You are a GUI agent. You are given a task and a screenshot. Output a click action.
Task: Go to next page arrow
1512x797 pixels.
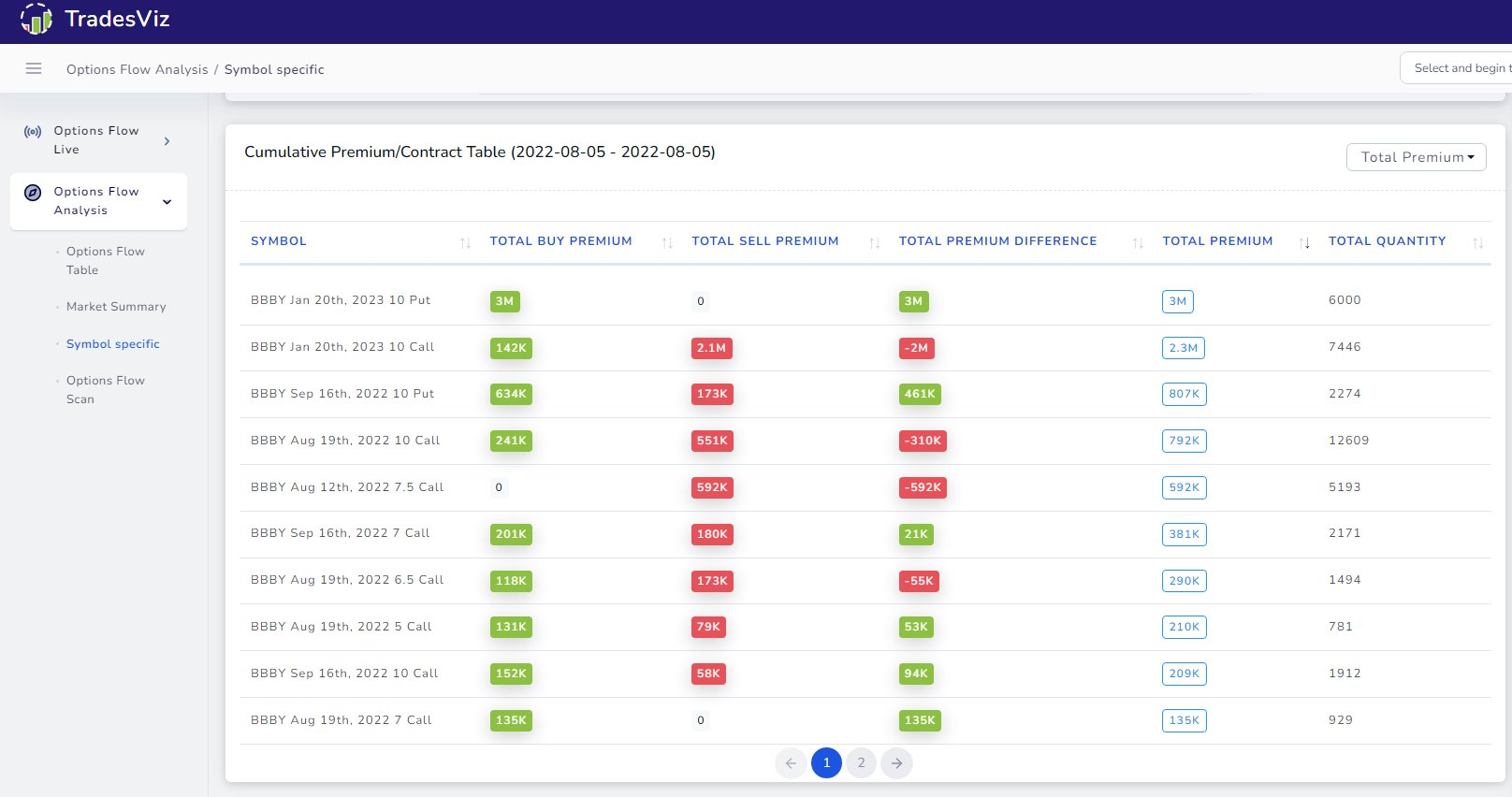(x=896, y=763)
